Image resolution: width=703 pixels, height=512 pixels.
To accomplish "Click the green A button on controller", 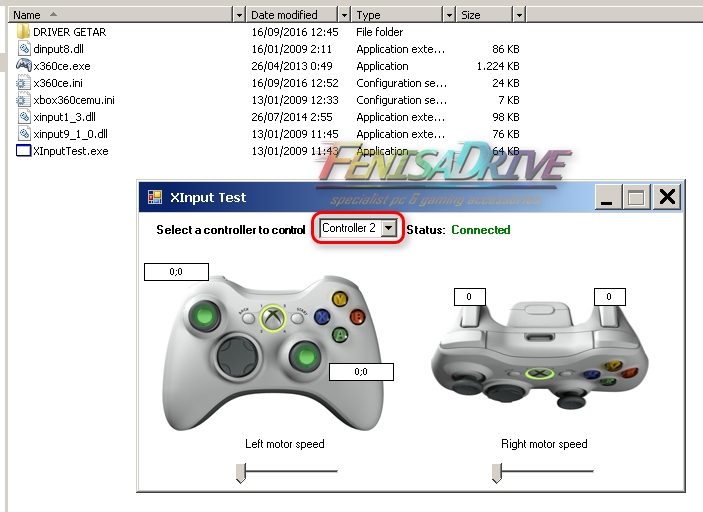I will 340,334.
